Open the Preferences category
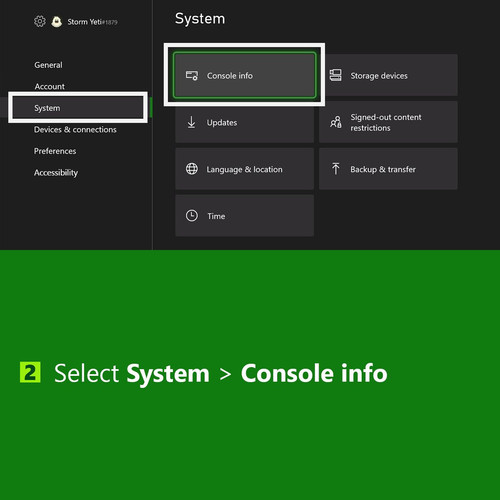Viewport: 500px width, 500px height. coord(55,151)
